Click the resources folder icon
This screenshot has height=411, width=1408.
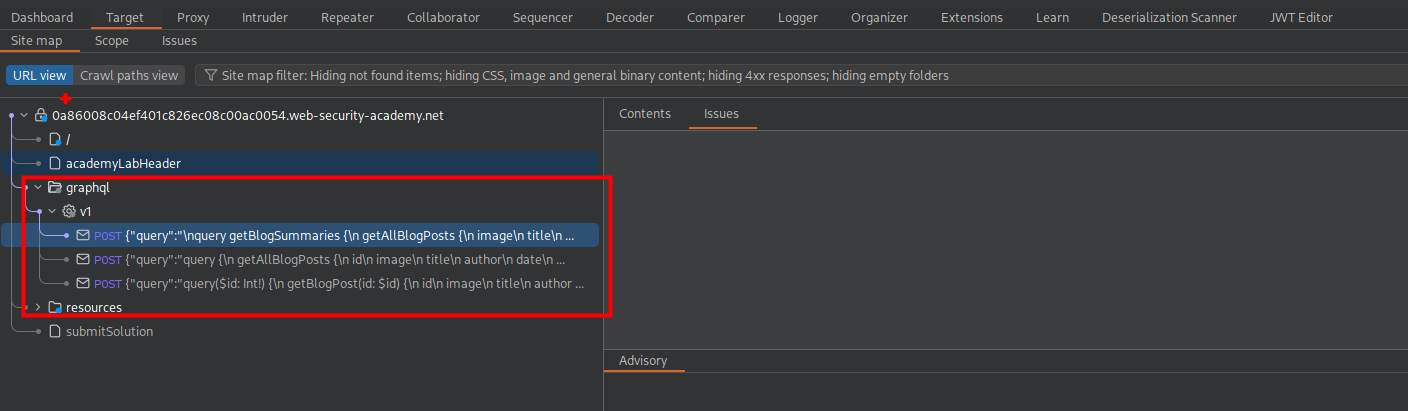tap(55, 307)
